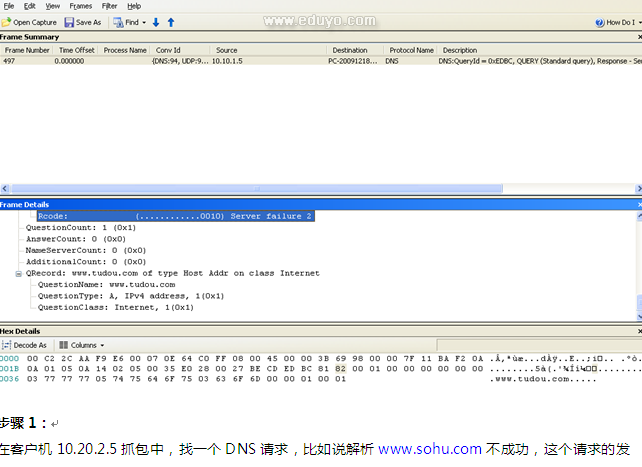Jump to previous match with up arrow
This screenshot has width=642, height=467.
170,22
